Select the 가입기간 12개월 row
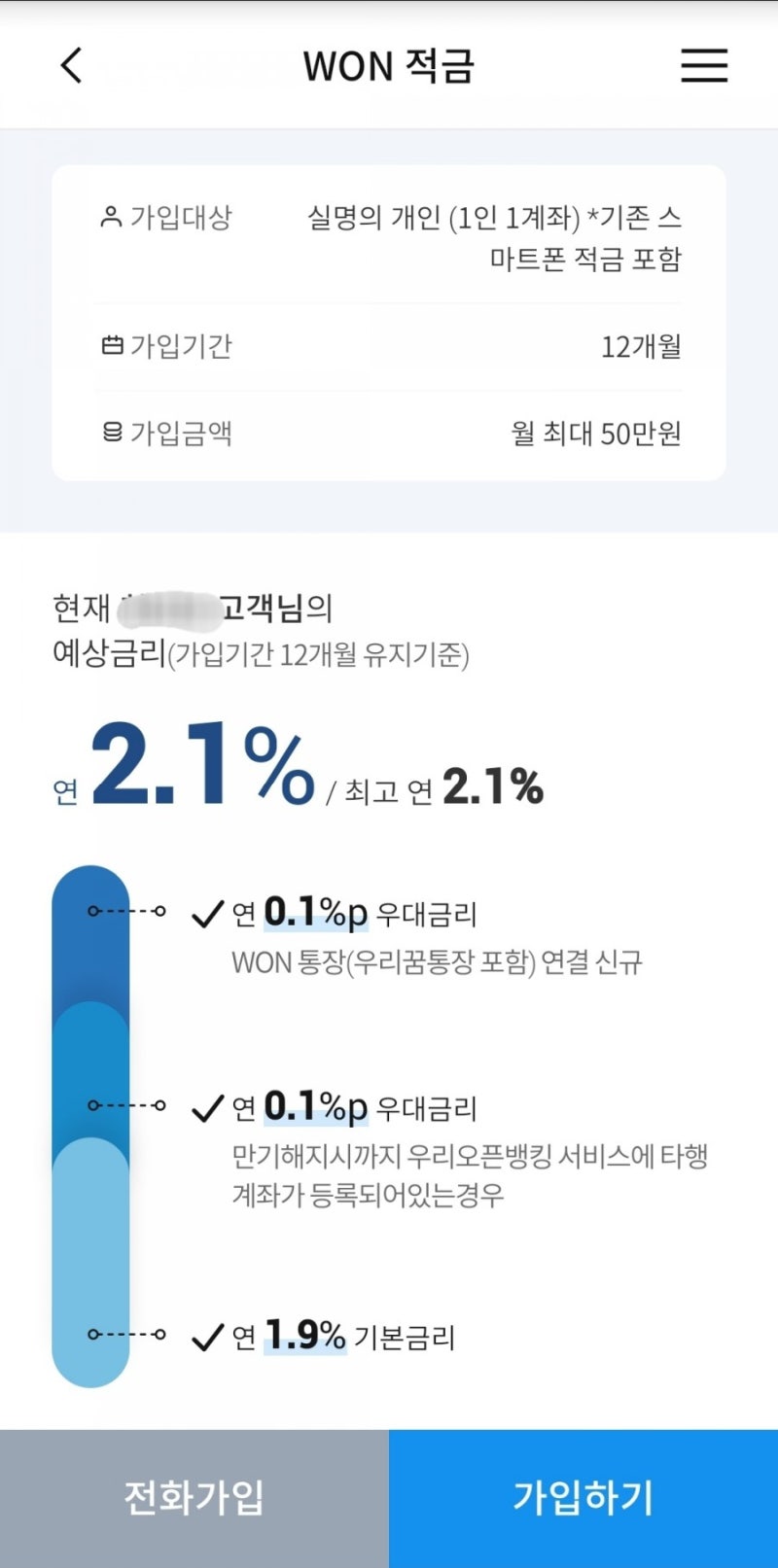The width and height of the screenshot is (778, 1568). tap(389, 346)
